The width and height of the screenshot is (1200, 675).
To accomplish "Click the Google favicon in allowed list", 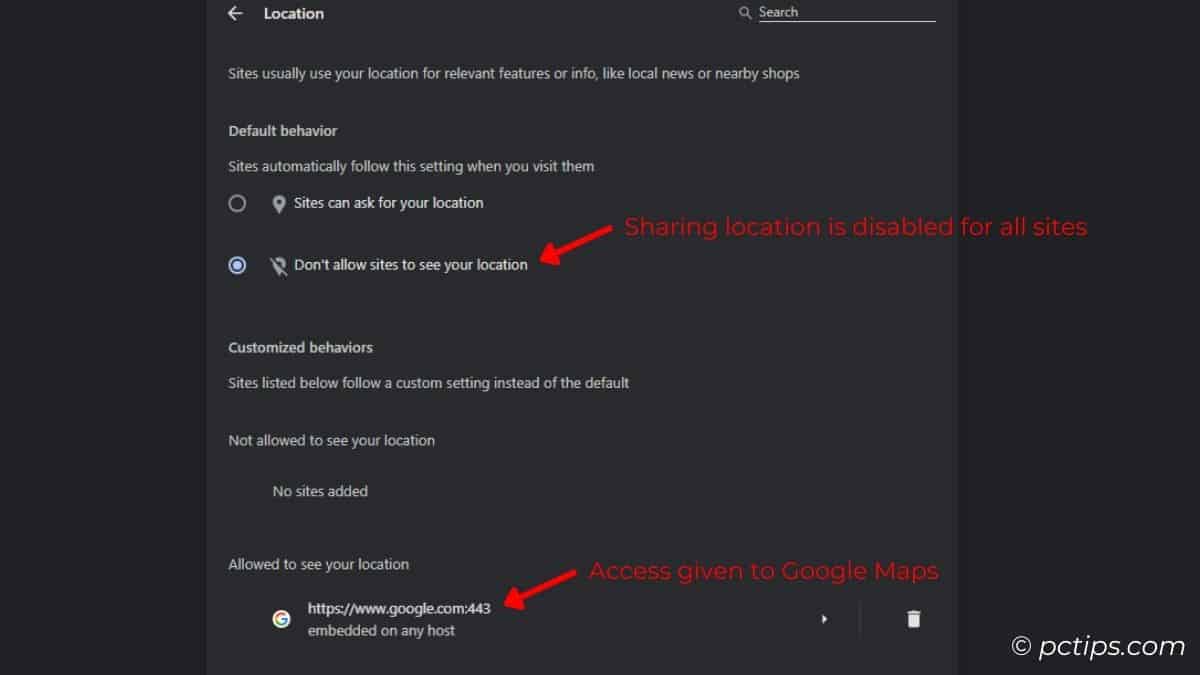I will tap(282, 619).
